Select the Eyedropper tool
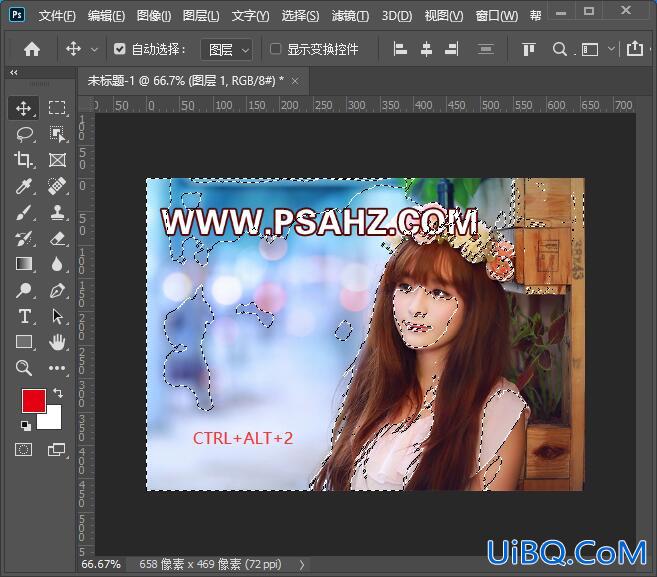The height and width of the screenshot is (577, 657). pos(23,186)
